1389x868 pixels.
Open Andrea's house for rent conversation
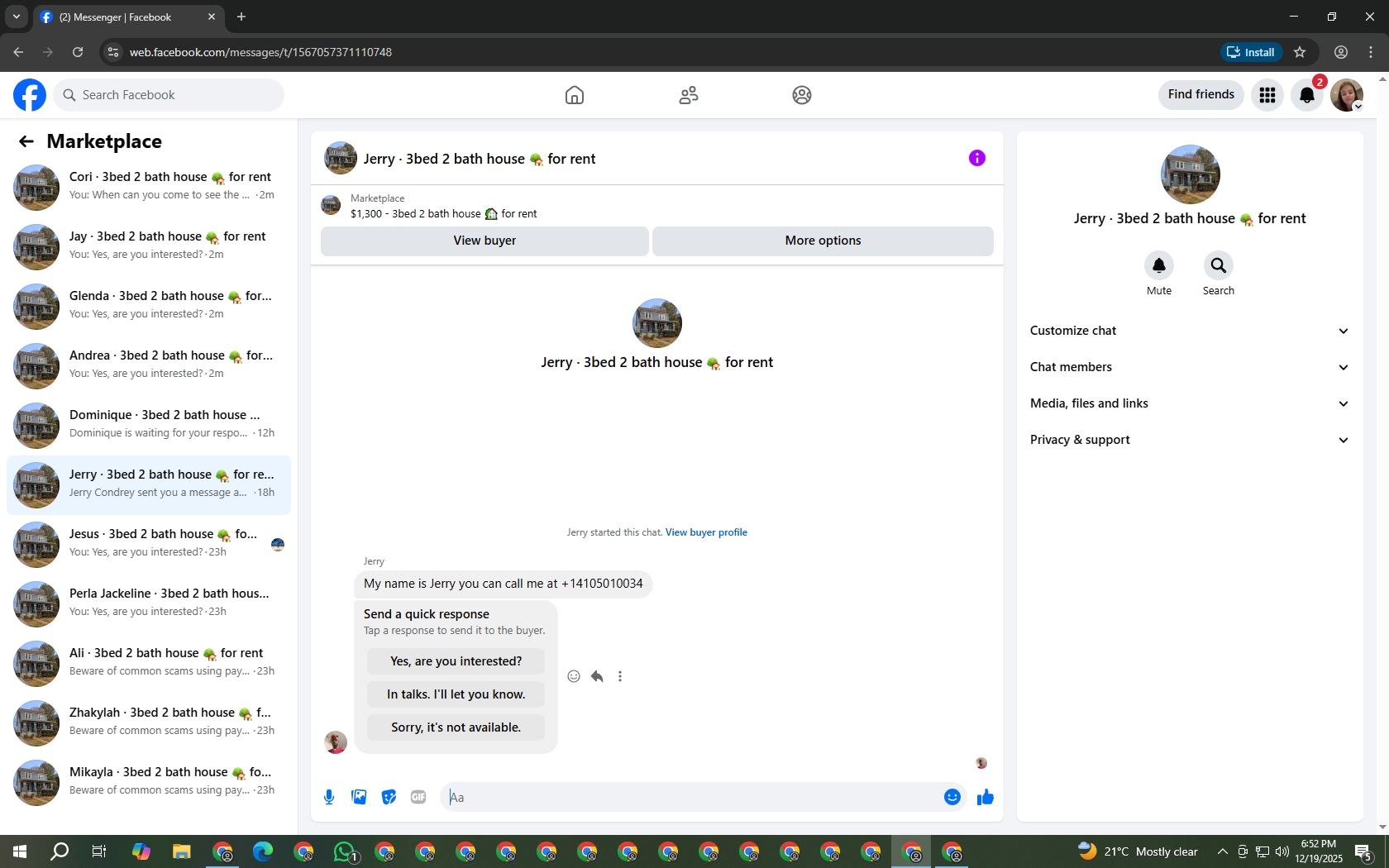[149, 365]
